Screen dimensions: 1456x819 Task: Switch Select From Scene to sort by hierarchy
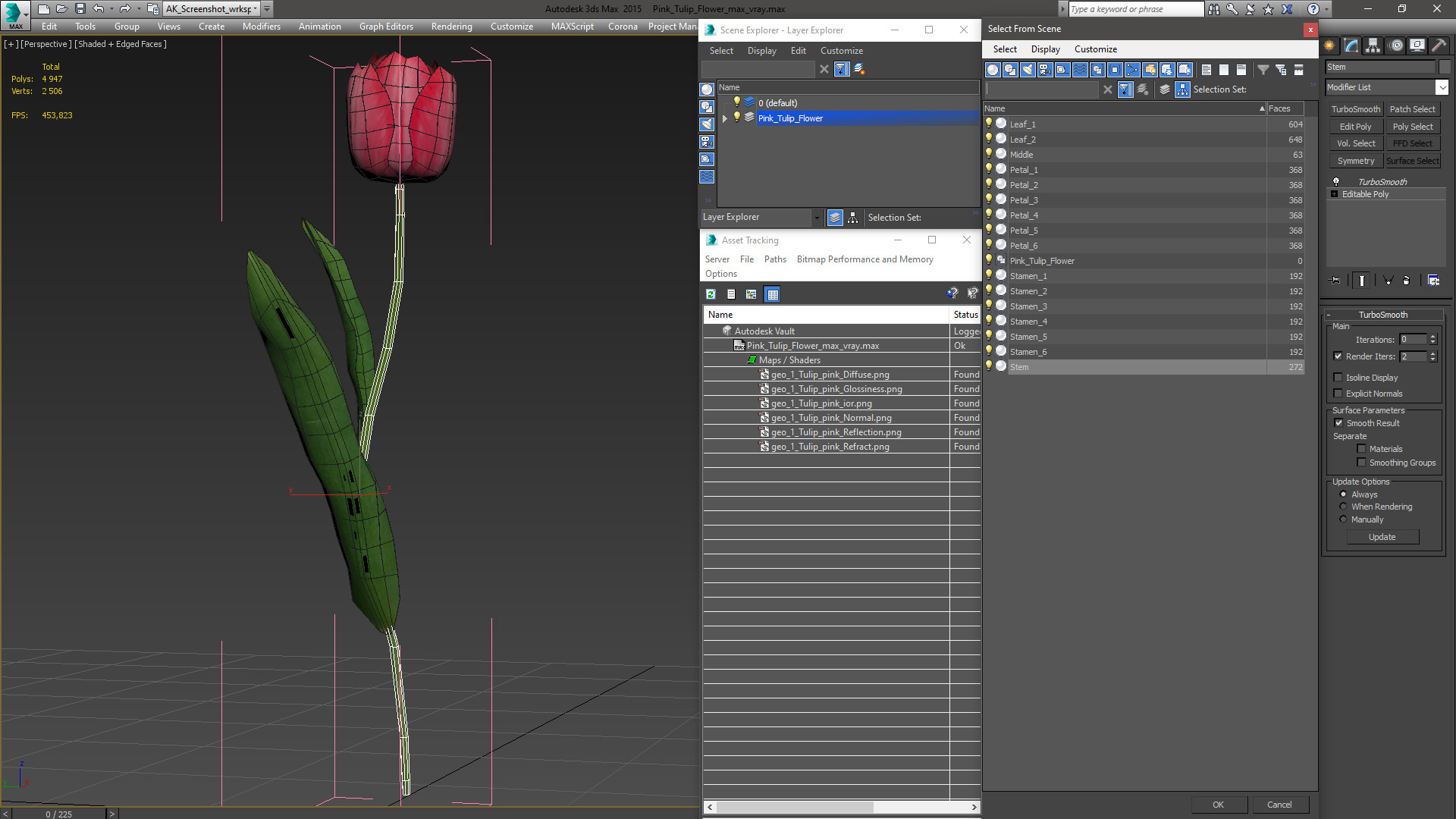(x=1183, y=89)
